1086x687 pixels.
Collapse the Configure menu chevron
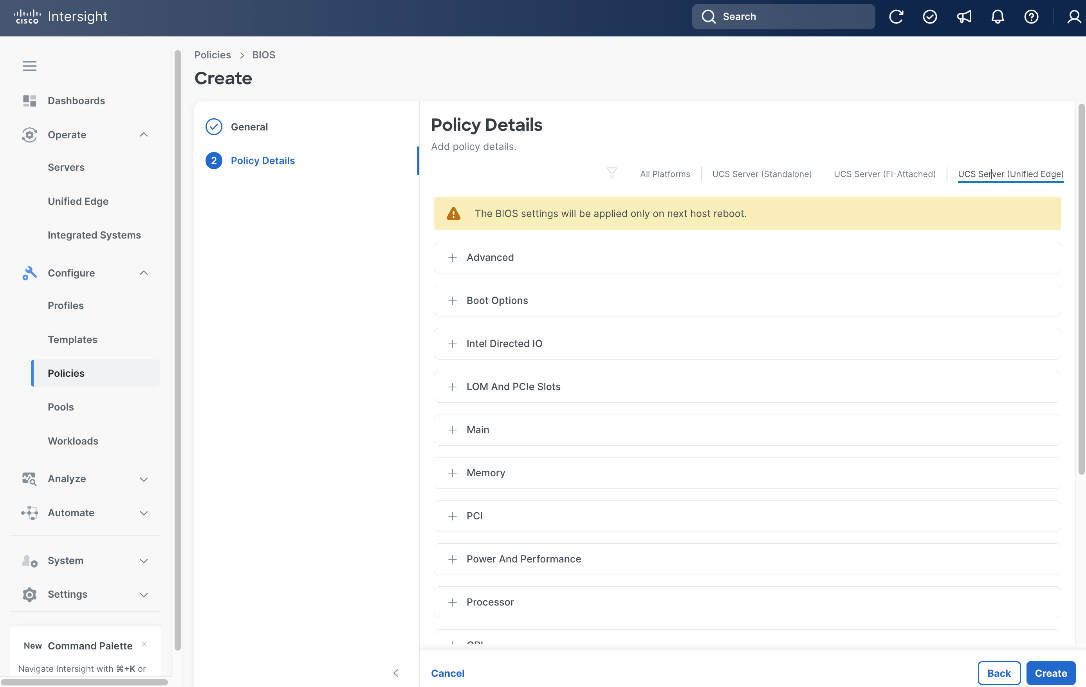pyautogui.click(x=143, y=273)
